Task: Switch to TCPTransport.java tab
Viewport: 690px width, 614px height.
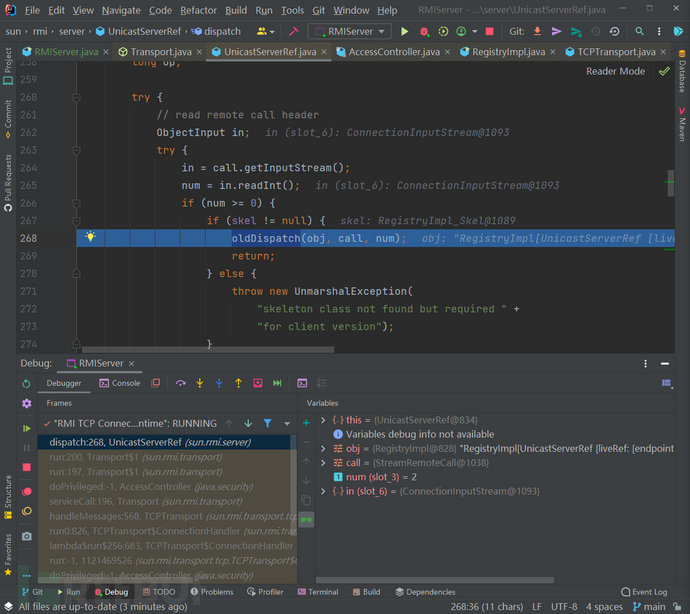Action: pyautogui.click(x=616, y=52)
